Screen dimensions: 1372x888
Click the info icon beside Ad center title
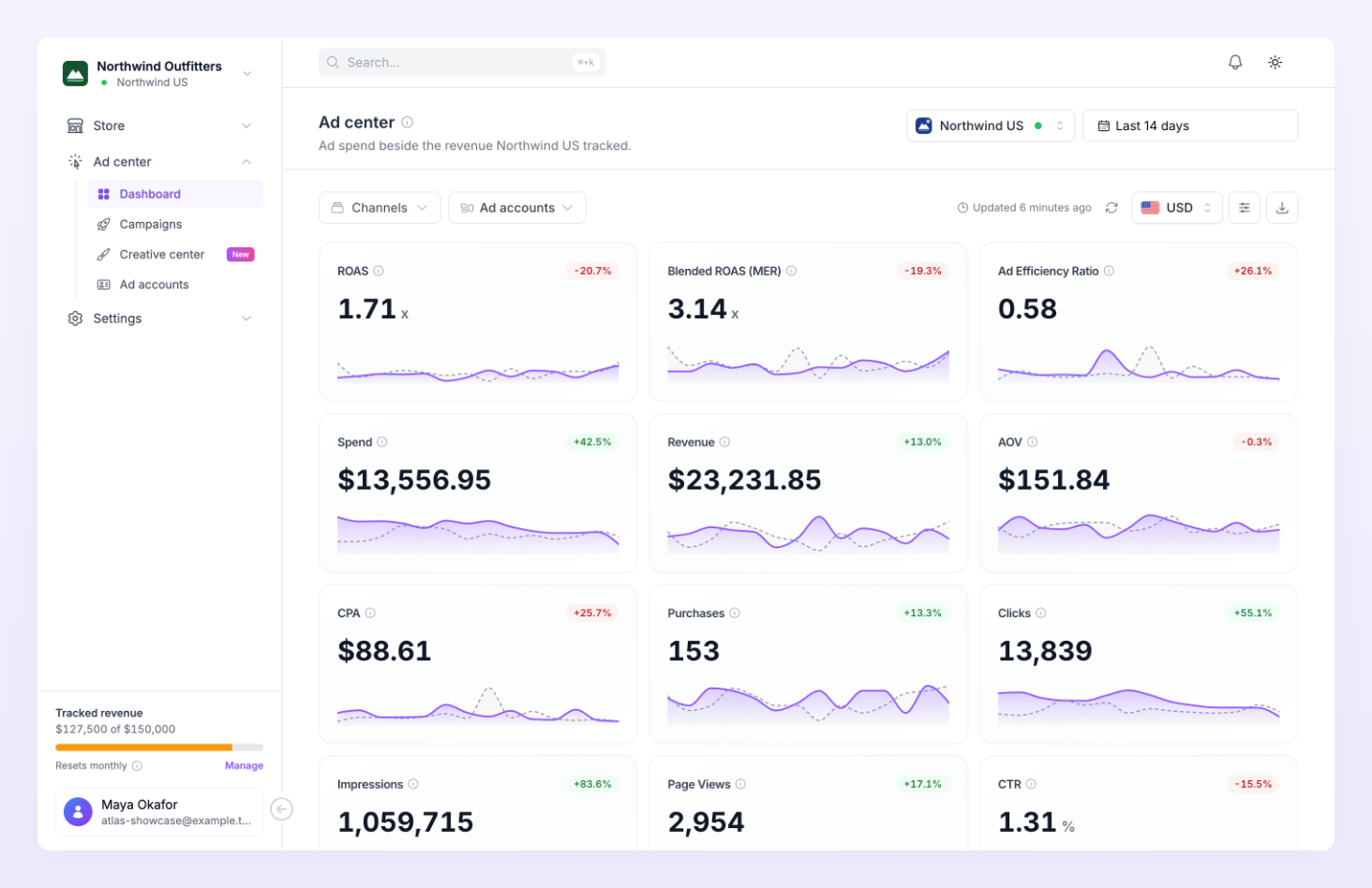coord(408,122)
